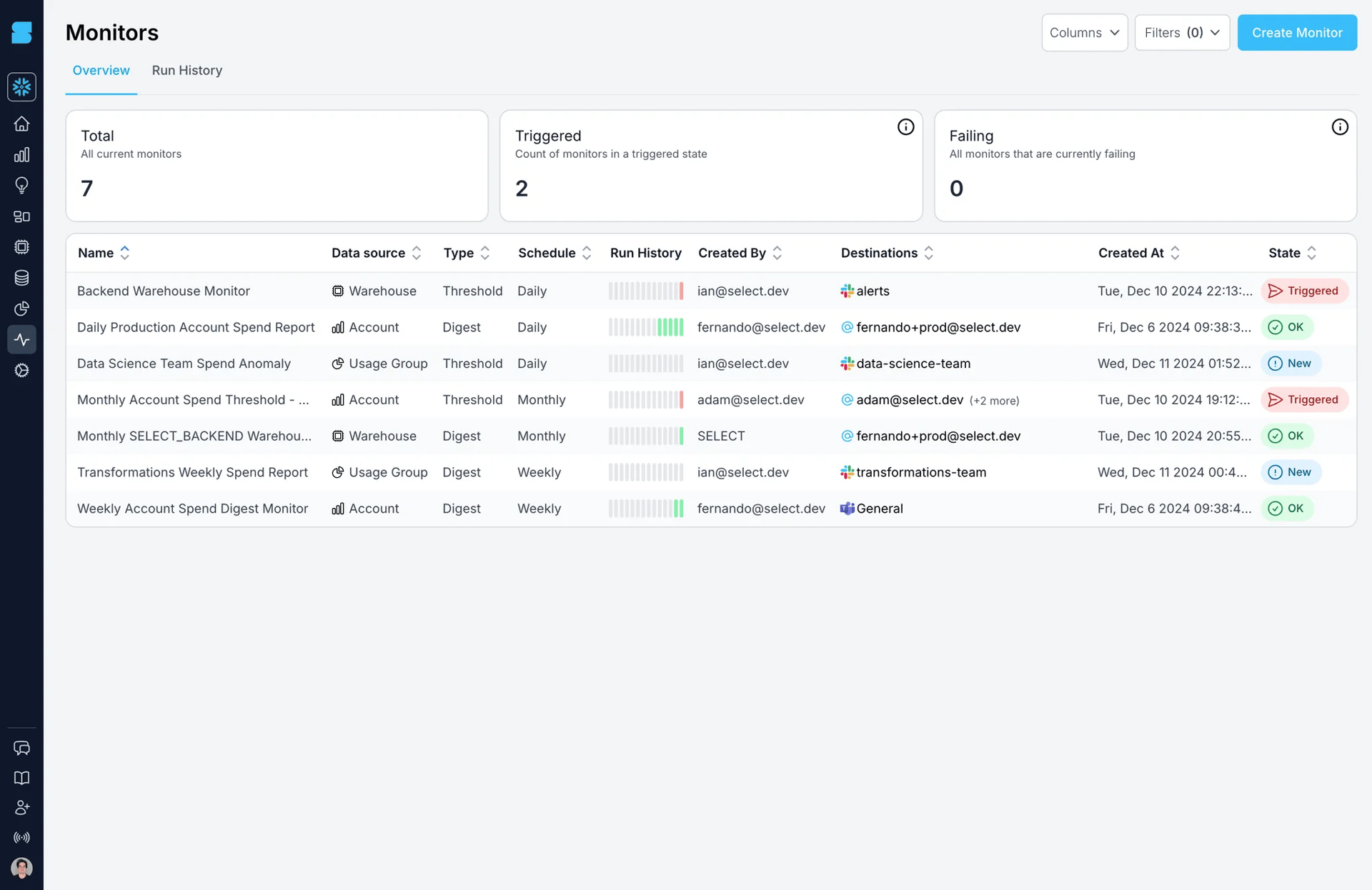Select the Monitors pulse sidebar icon
The width and height of the screenshot is (1372, 890).
coord(21,339)
